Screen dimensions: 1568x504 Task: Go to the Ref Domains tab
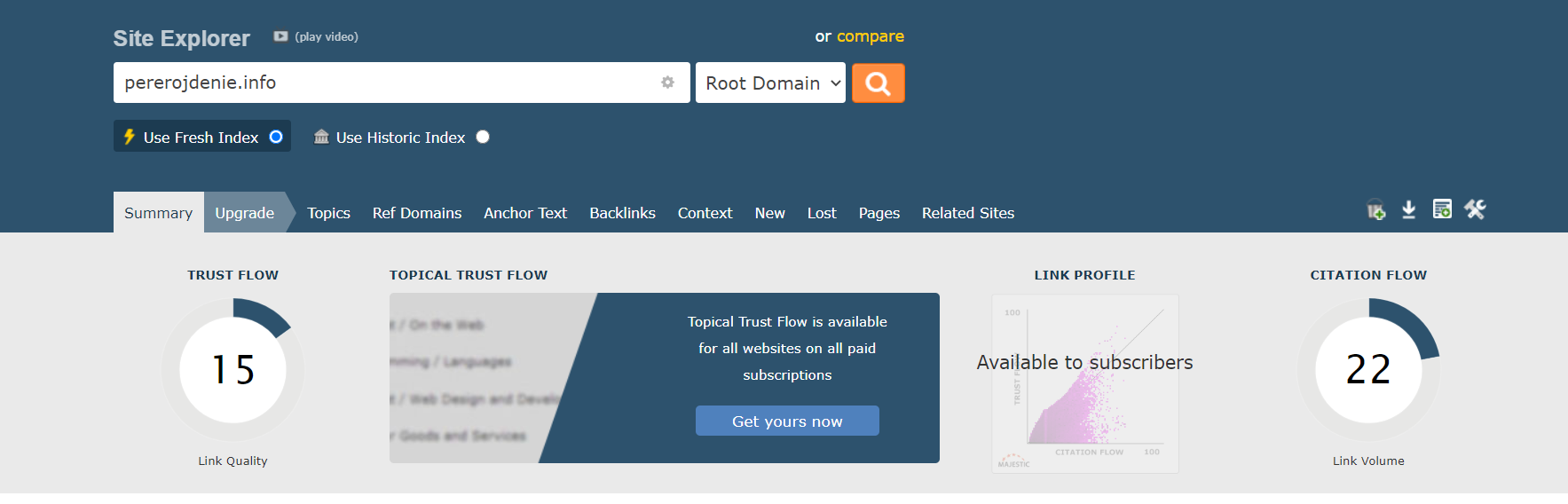(x=417, y=213)
